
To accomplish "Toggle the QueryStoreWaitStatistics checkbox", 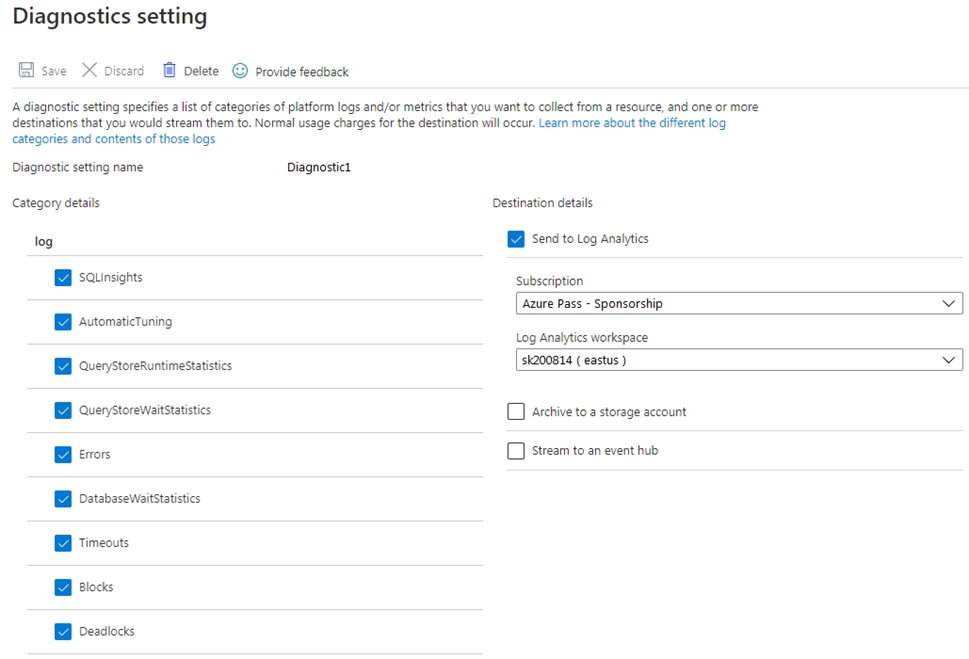I will (x=63, y=410).
